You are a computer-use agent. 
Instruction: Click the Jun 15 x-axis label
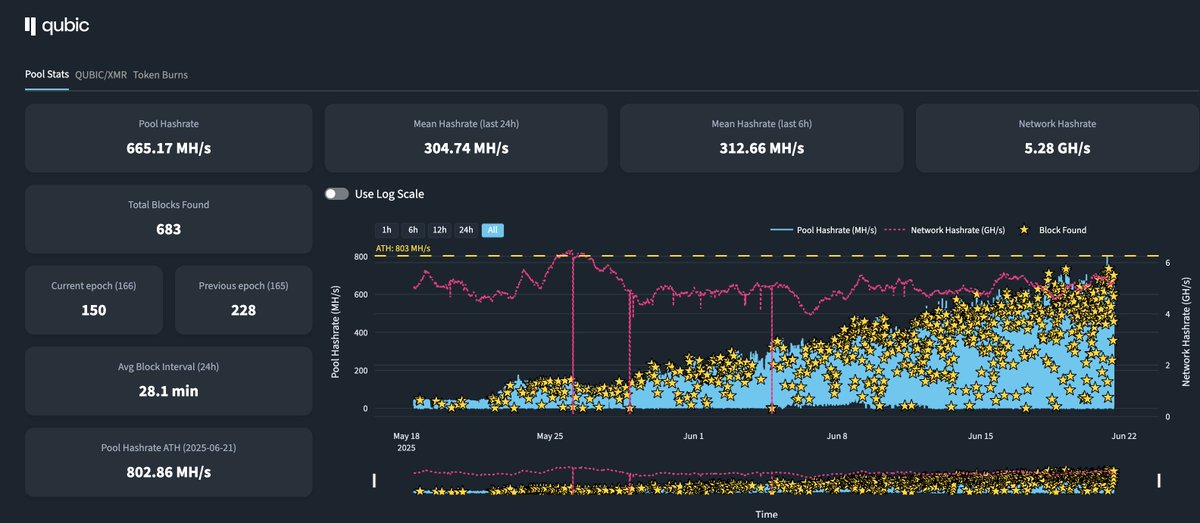click(x=981, y=436)
